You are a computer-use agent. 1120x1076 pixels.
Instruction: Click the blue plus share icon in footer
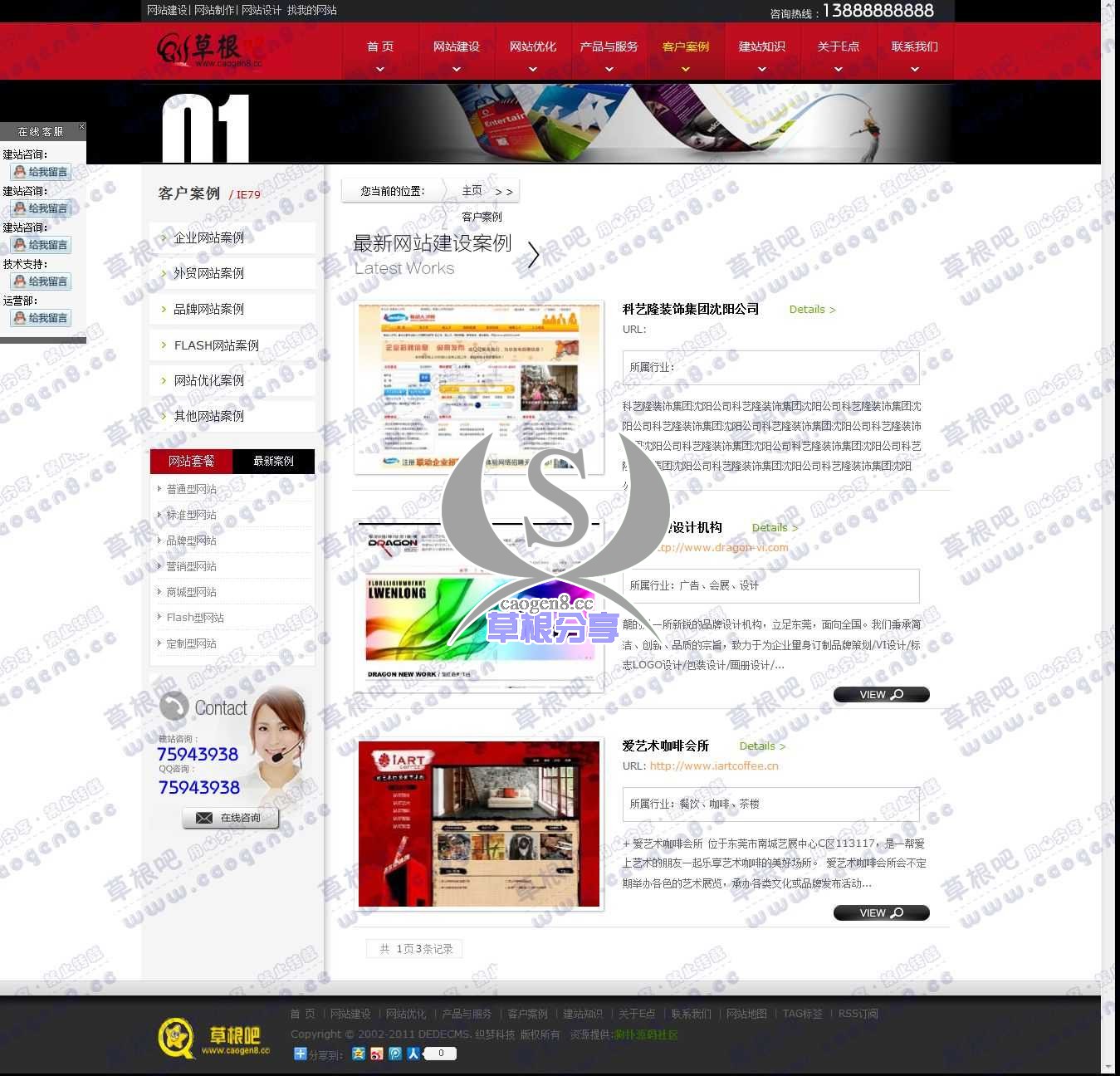300,1054
